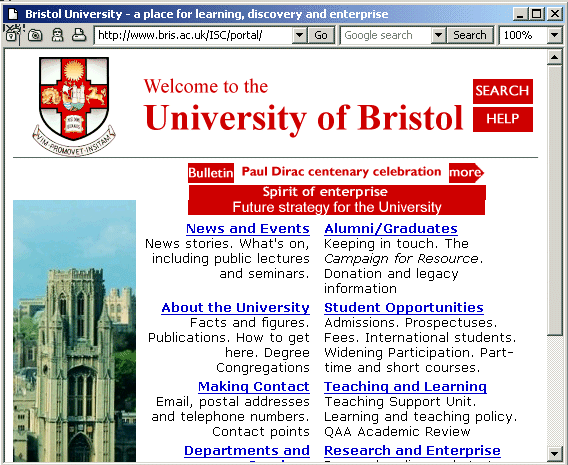Open the Alumni/Graduates link
The image size is (568, 465).
pyautogui.click(x=391, y=229)
